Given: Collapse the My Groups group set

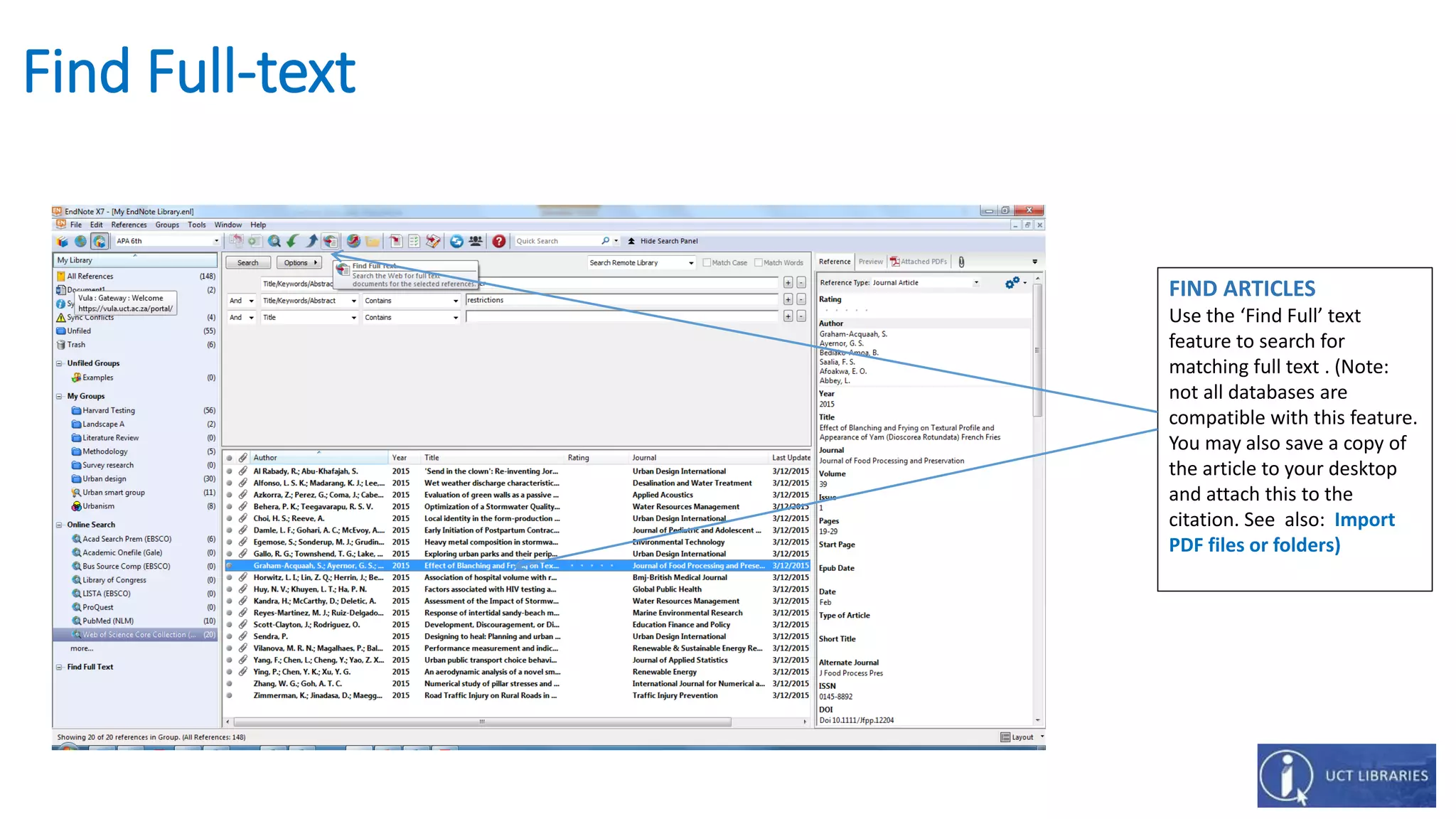Looking at the screenshot, I should point(59,397).
